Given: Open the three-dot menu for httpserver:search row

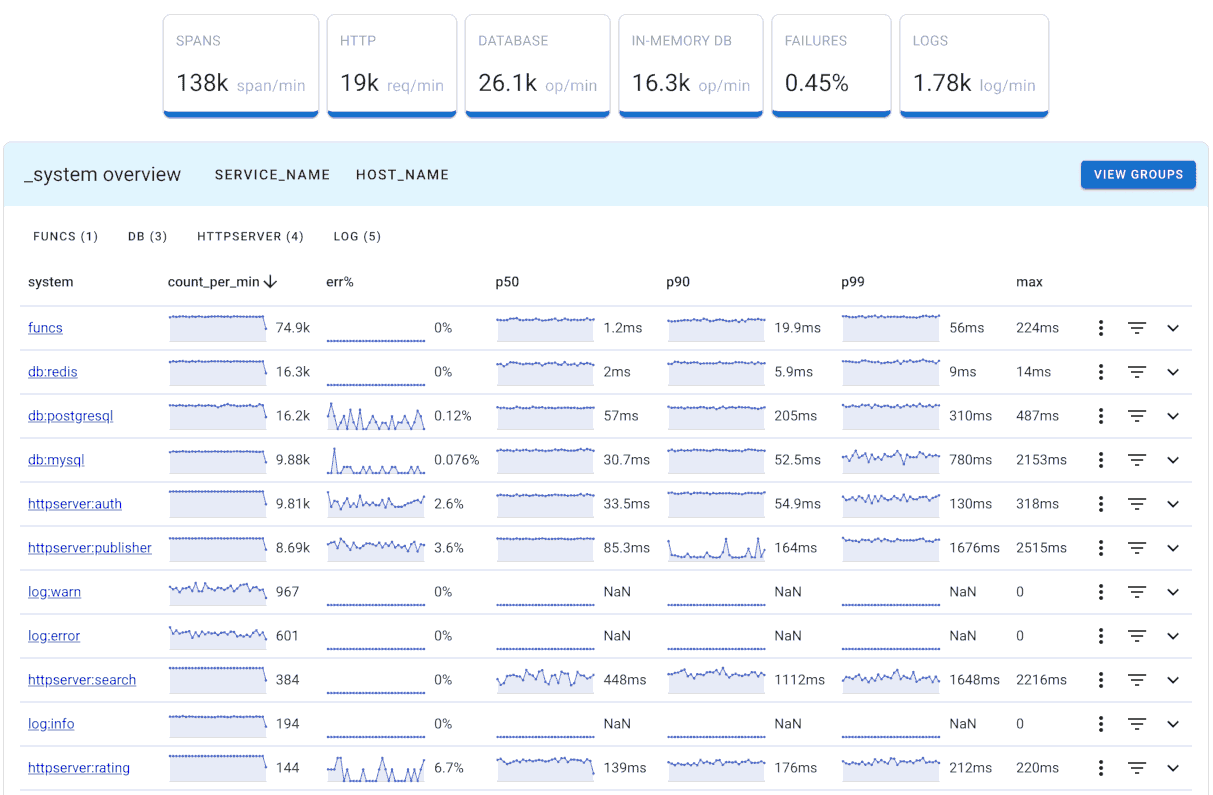Looking at the screenshot, I should (x=1100, y=680).
